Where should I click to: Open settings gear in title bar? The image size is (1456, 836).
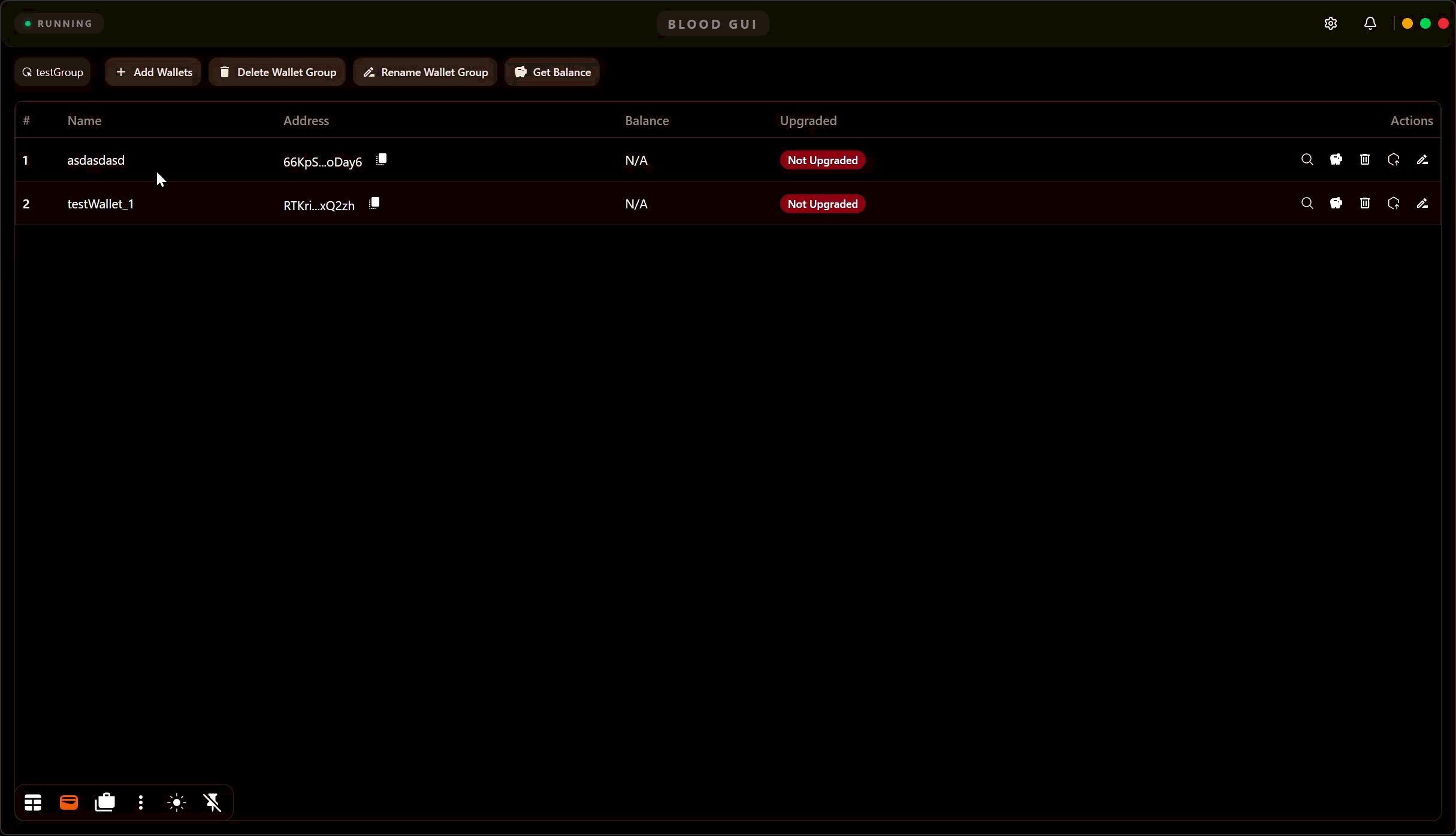1330,23
